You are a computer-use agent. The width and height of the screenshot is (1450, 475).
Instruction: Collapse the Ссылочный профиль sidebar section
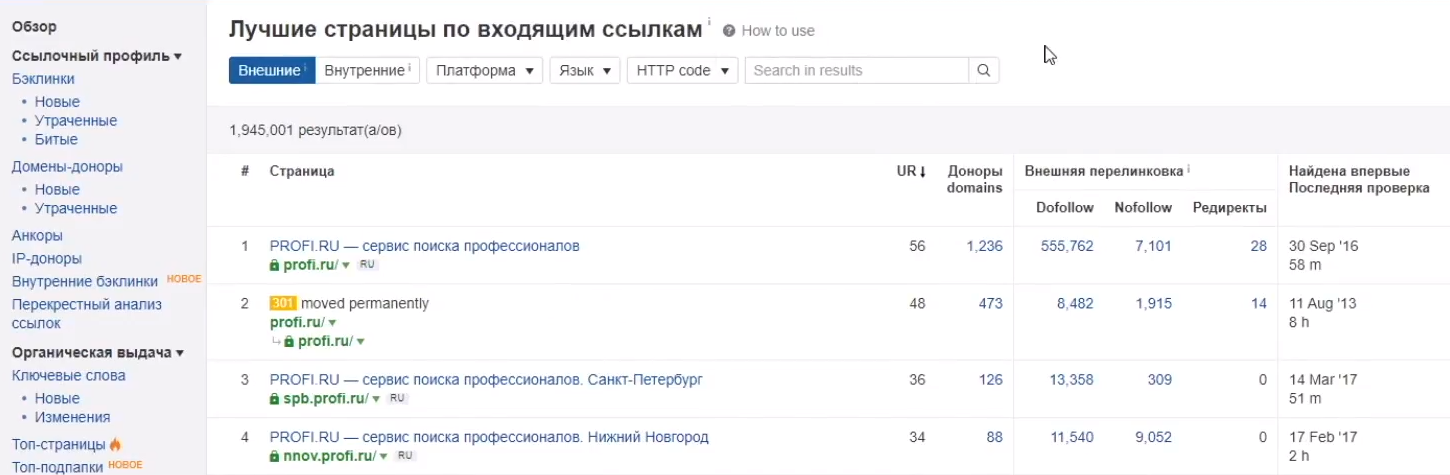[x=96, y=56]
